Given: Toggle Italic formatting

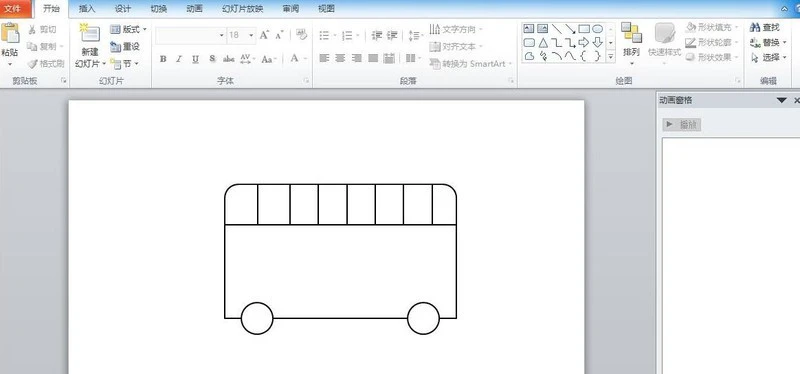Looking at the screenshot, I should [179, 59].
